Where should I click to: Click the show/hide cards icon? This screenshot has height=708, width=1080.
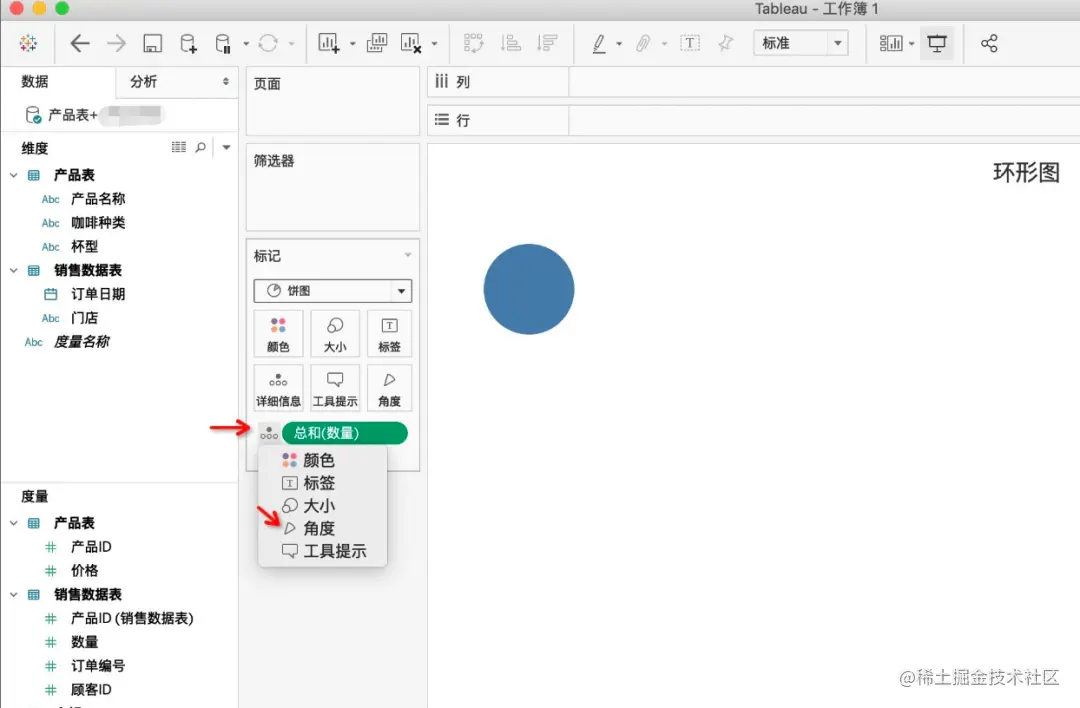pyautogui.click(x=891, y=43)
